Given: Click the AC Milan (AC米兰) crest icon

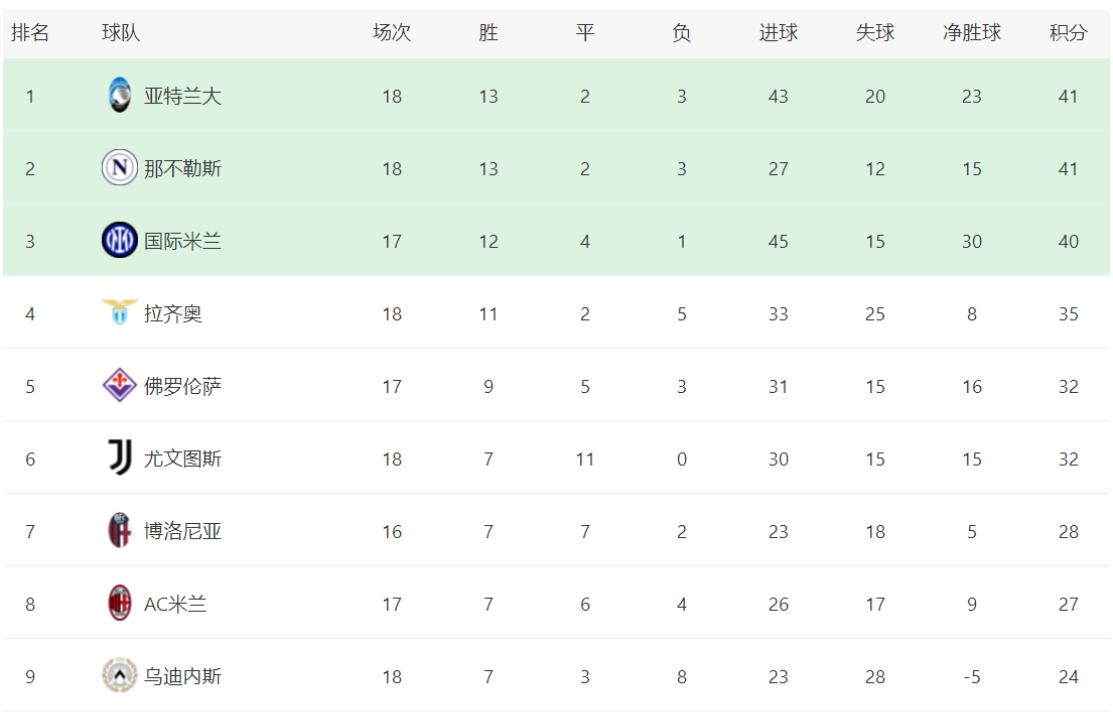Looking at the screenshot, I should click(118, 603).
